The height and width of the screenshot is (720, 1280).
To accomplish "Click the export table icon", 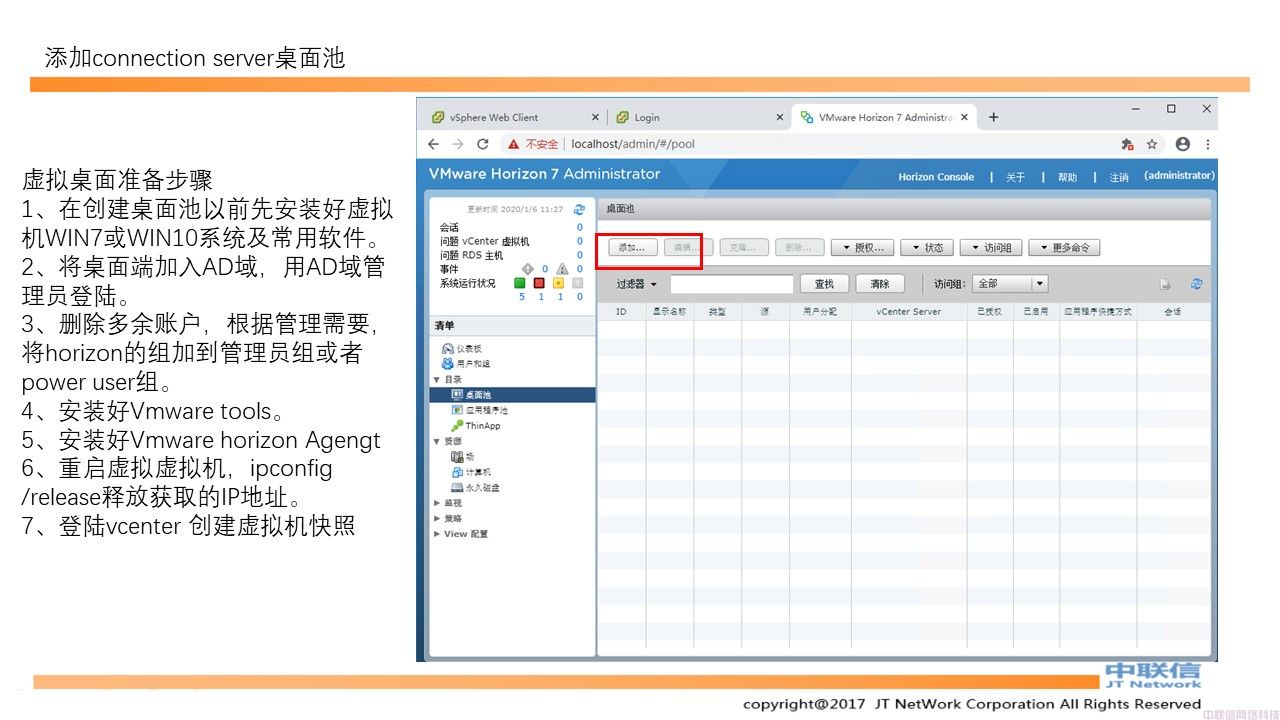I will [1165, 285].
